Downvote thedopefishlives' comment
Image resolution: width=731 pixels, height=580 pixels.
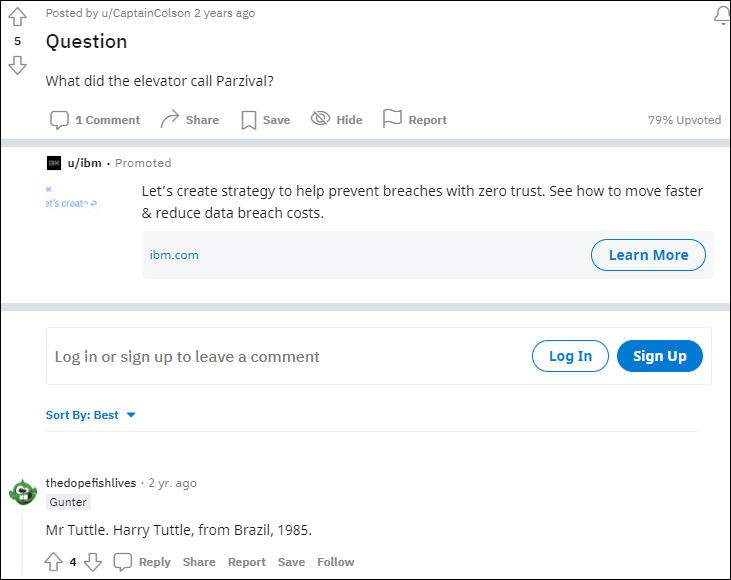click(93, 562)
